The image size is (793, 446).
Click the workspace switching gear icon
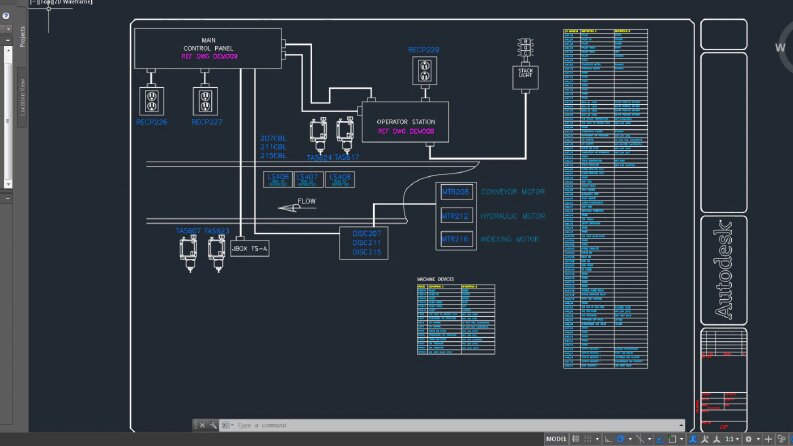click(x=748, y=439)
